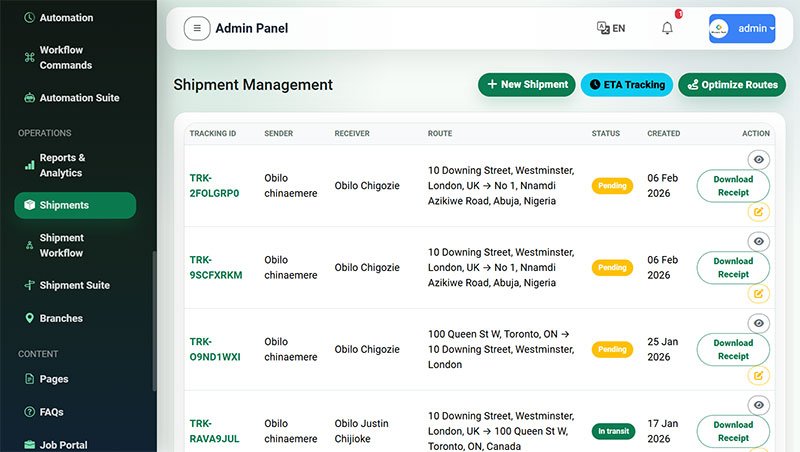View shipment TRK-9SCFXRKM with eye icon

pyautogui.click(x=759, y=241)
